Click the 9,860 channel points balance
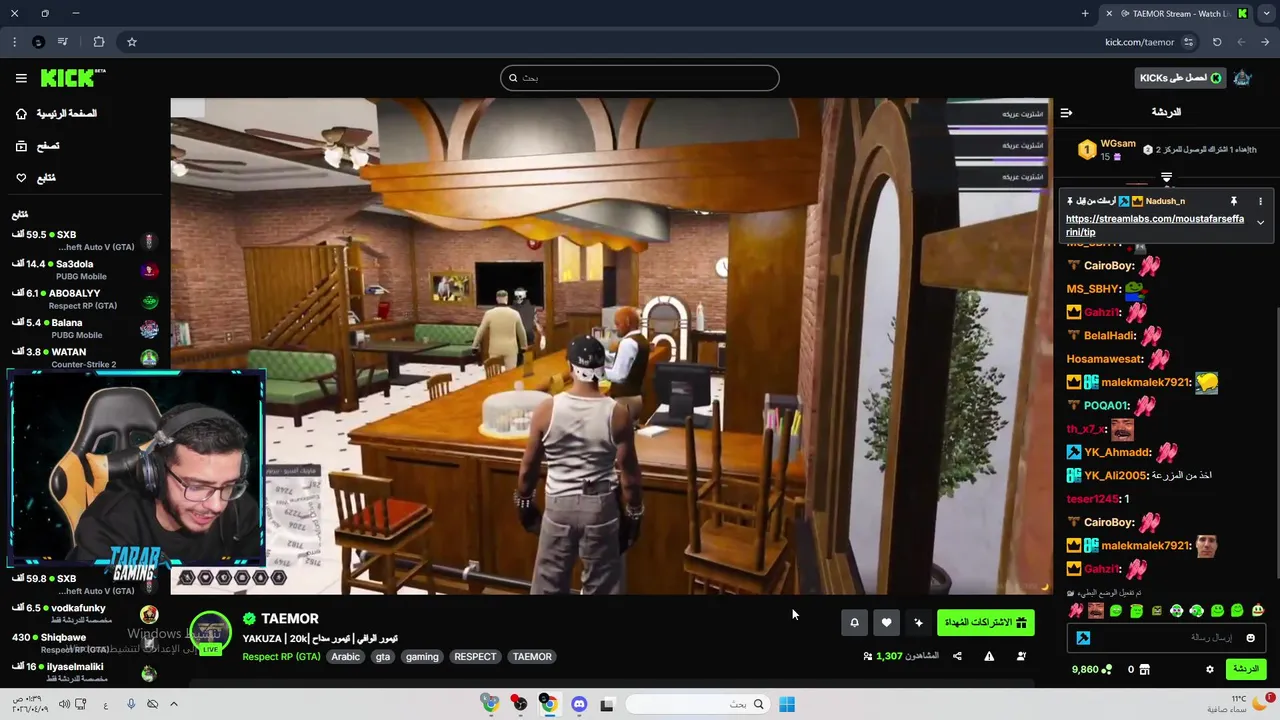This screenshot has height=720, width=1280. 1091,670
